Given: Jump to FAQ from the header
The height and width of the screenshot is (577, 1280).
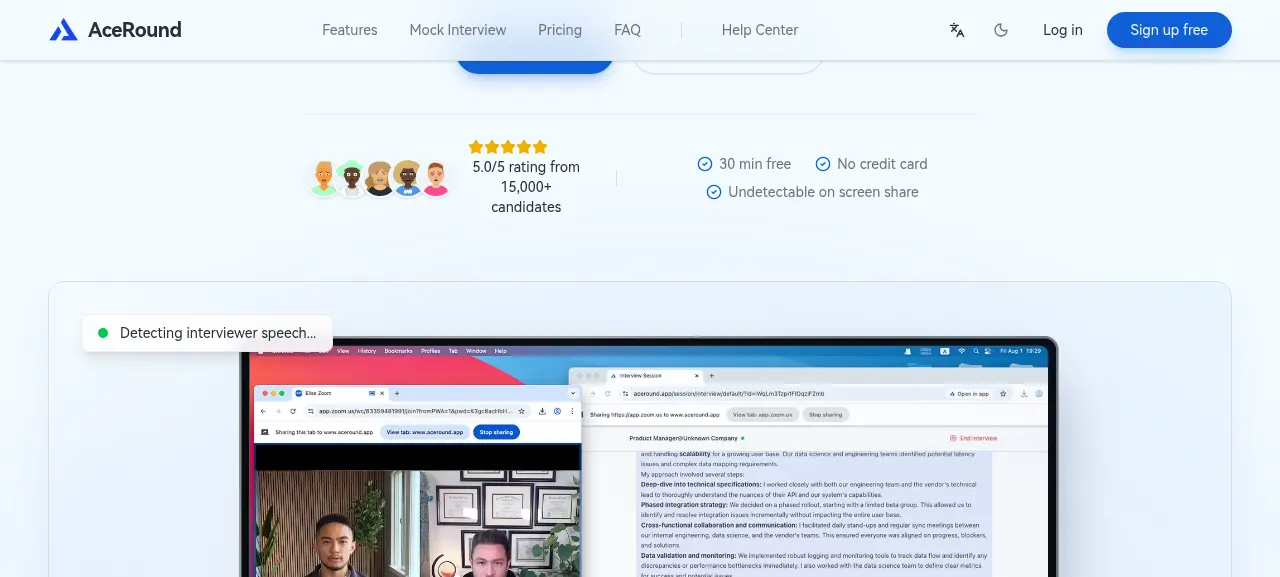Looking at the screenshot, I should pyautogui.click(x=627, y=30).
